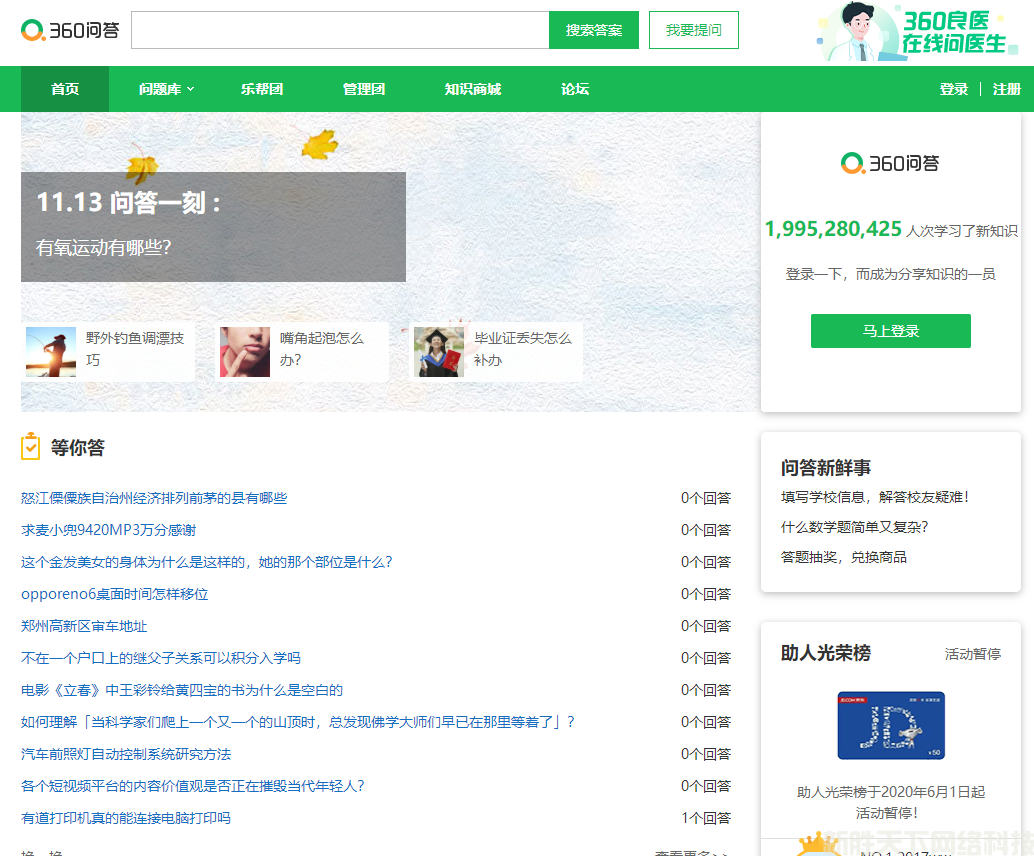Open the 知识商城 navigation item
The width and height of the screenshot is (1034, 856).
473,89
